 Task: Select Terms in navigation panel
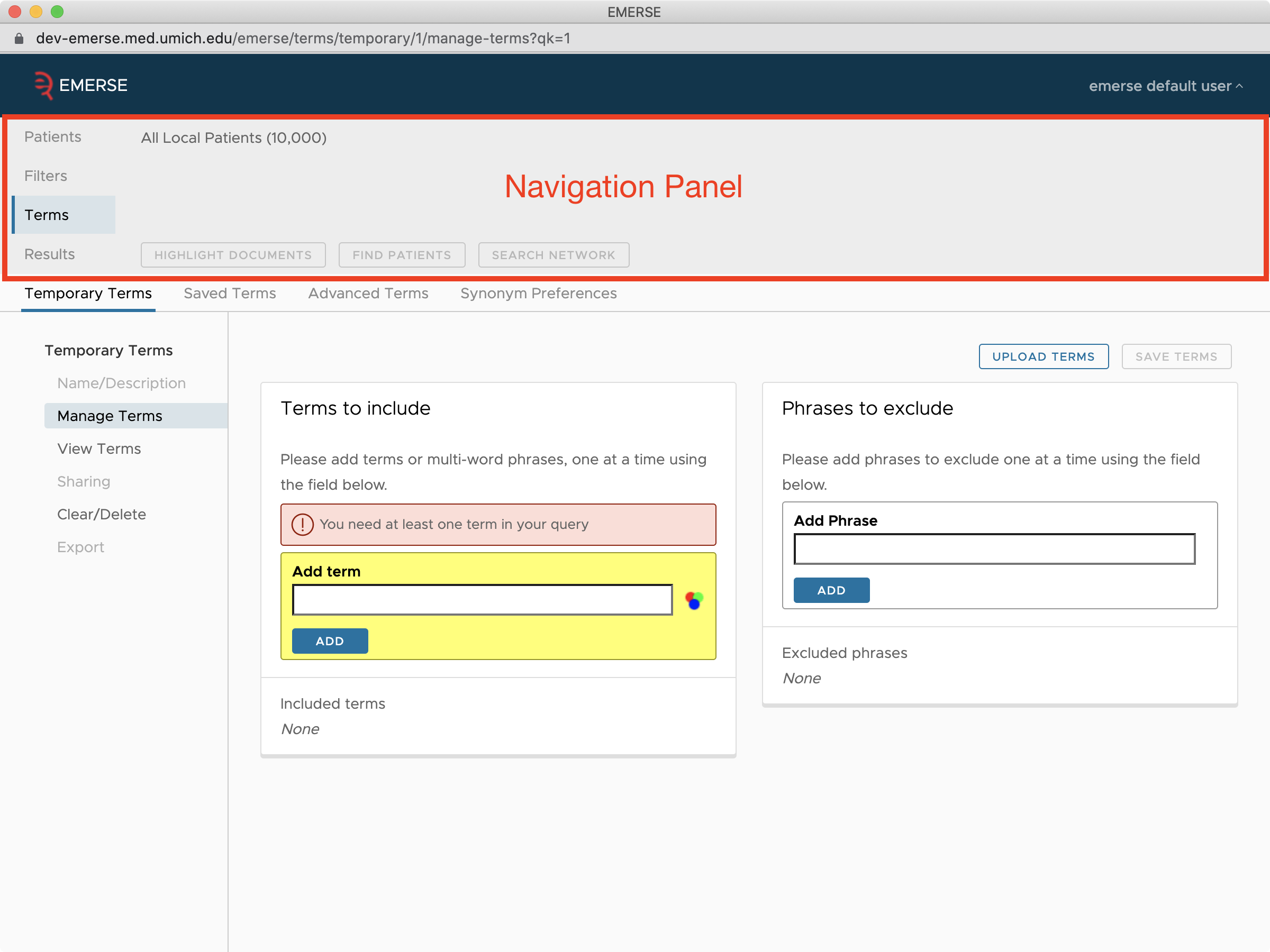(x=63, y=215)
